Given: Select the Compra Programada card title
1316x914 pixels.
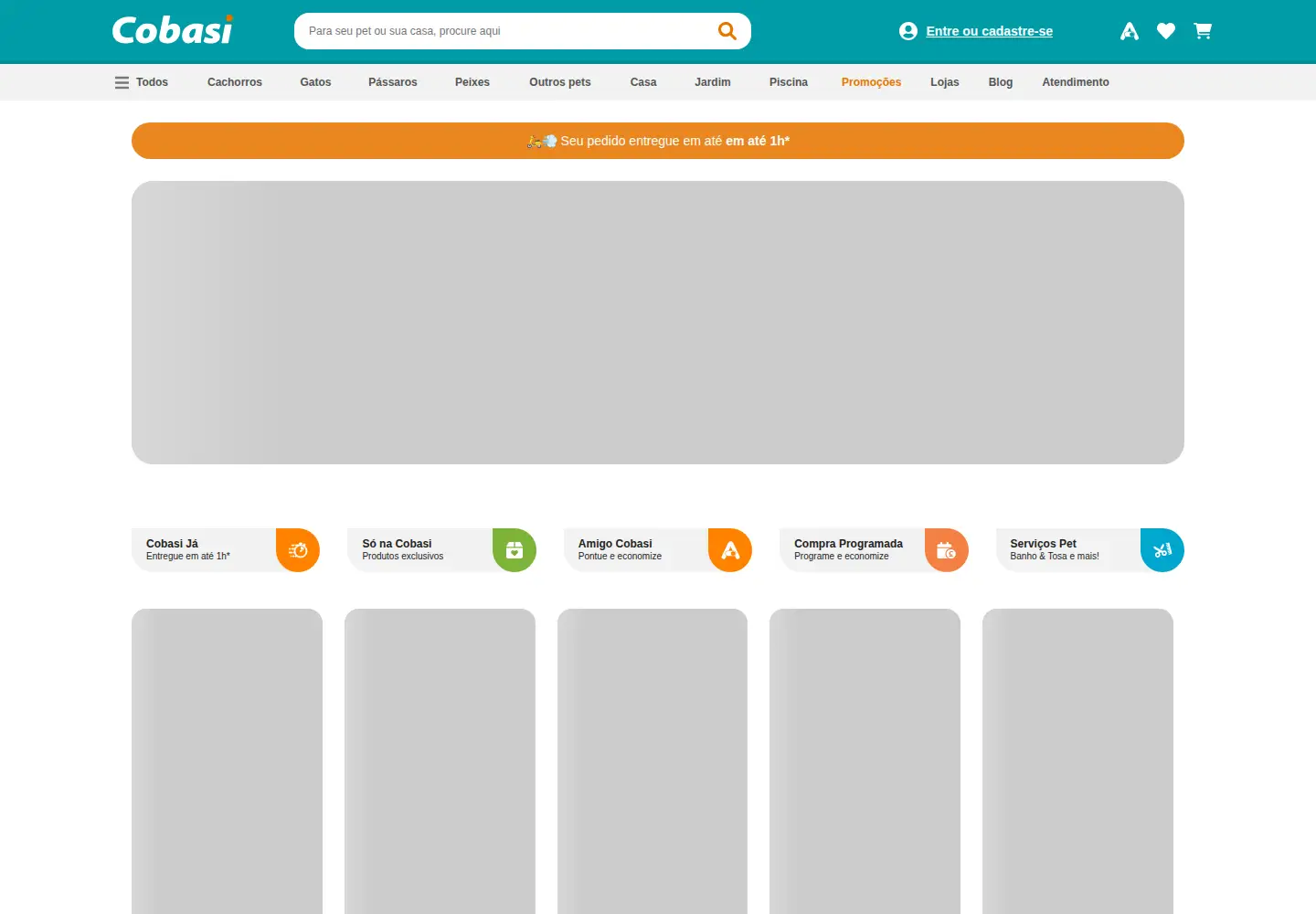Looking at the screenshot, I should (848, 544).
